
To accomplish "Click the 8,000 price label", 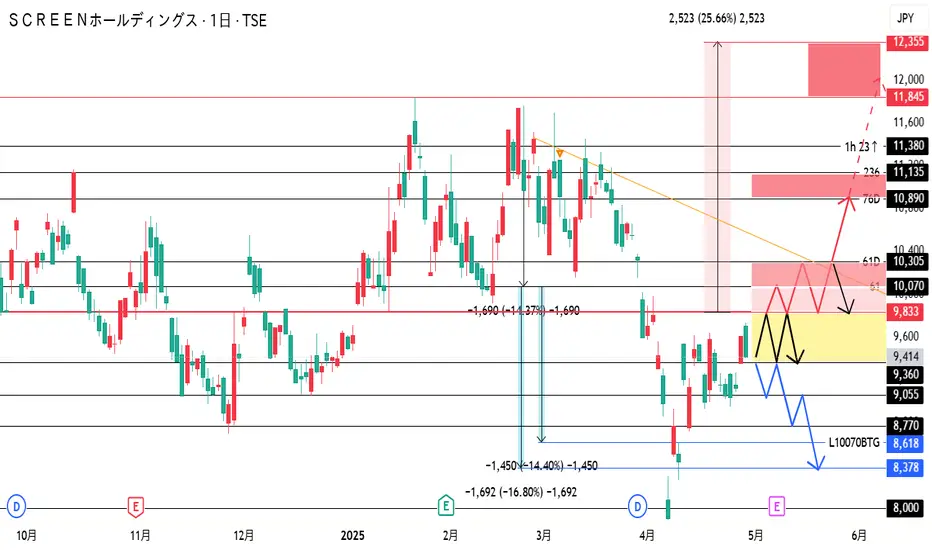I will pos(906,508).
